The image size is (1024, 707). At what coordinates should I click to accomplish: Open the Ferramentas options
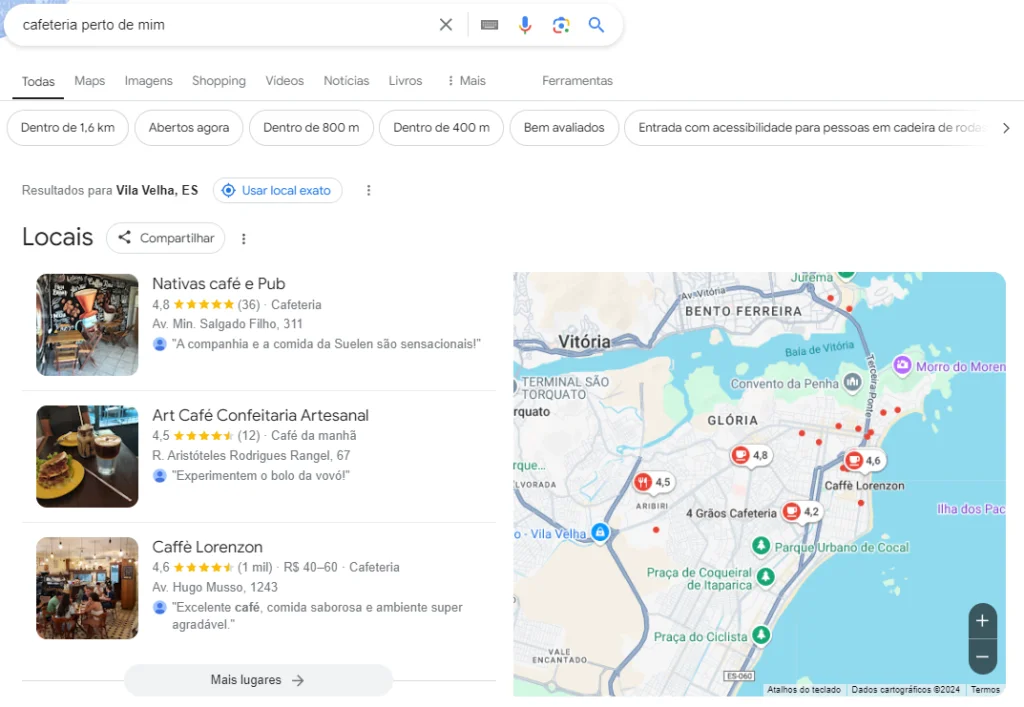(x=577, y=81)
